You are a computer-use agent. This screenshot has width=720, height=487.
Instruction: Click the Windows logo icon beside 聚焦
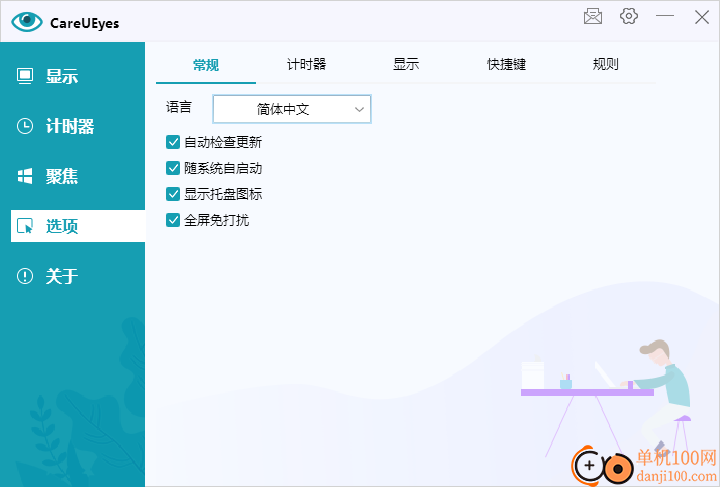pos(25,176)
